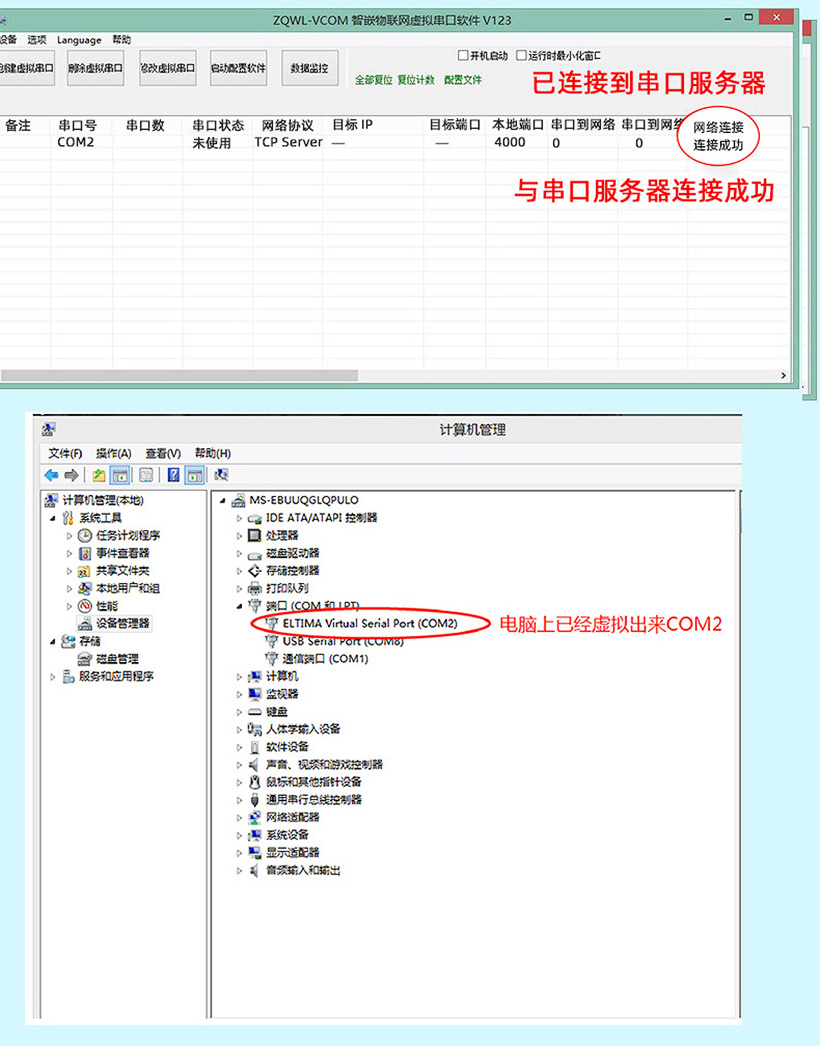Click the 数据监控 button
Viewport: 820px width, 1046px height.
coord(309,69)
